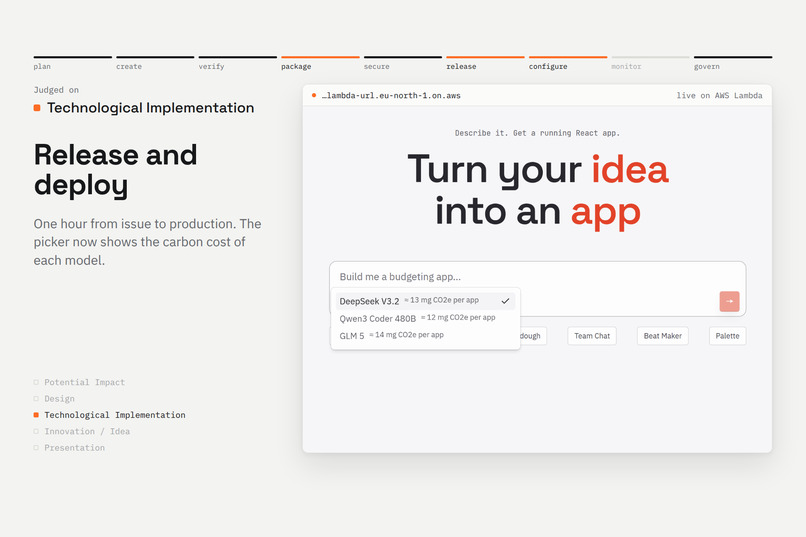Select the configure stage tab

(x=568, y=63)
